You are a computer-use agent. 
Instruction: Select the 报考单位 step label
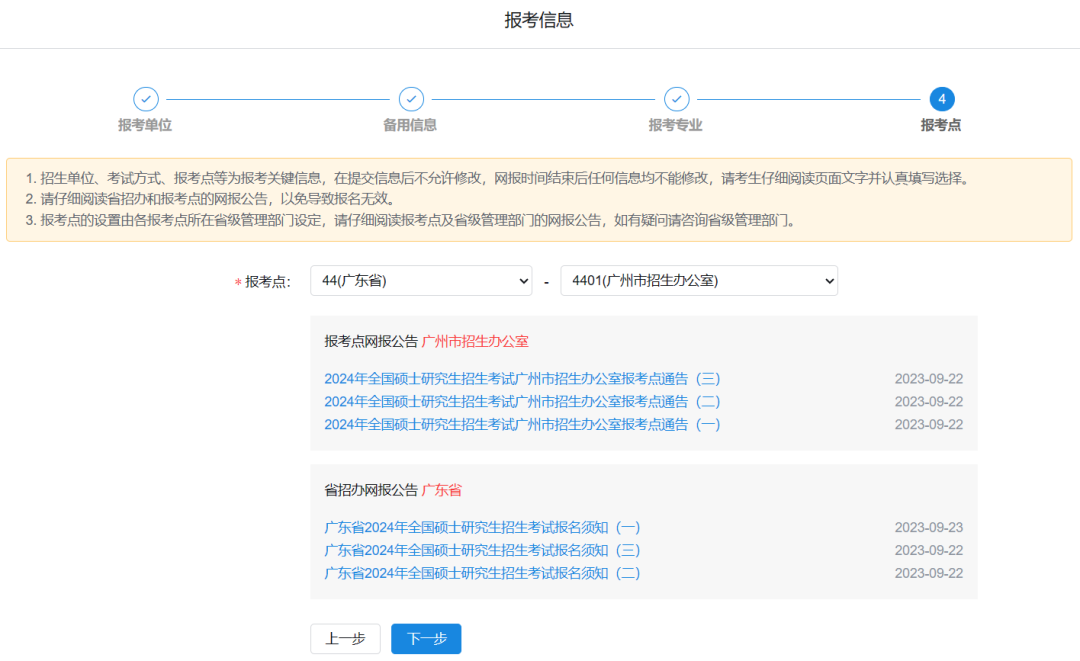[145, 125]
